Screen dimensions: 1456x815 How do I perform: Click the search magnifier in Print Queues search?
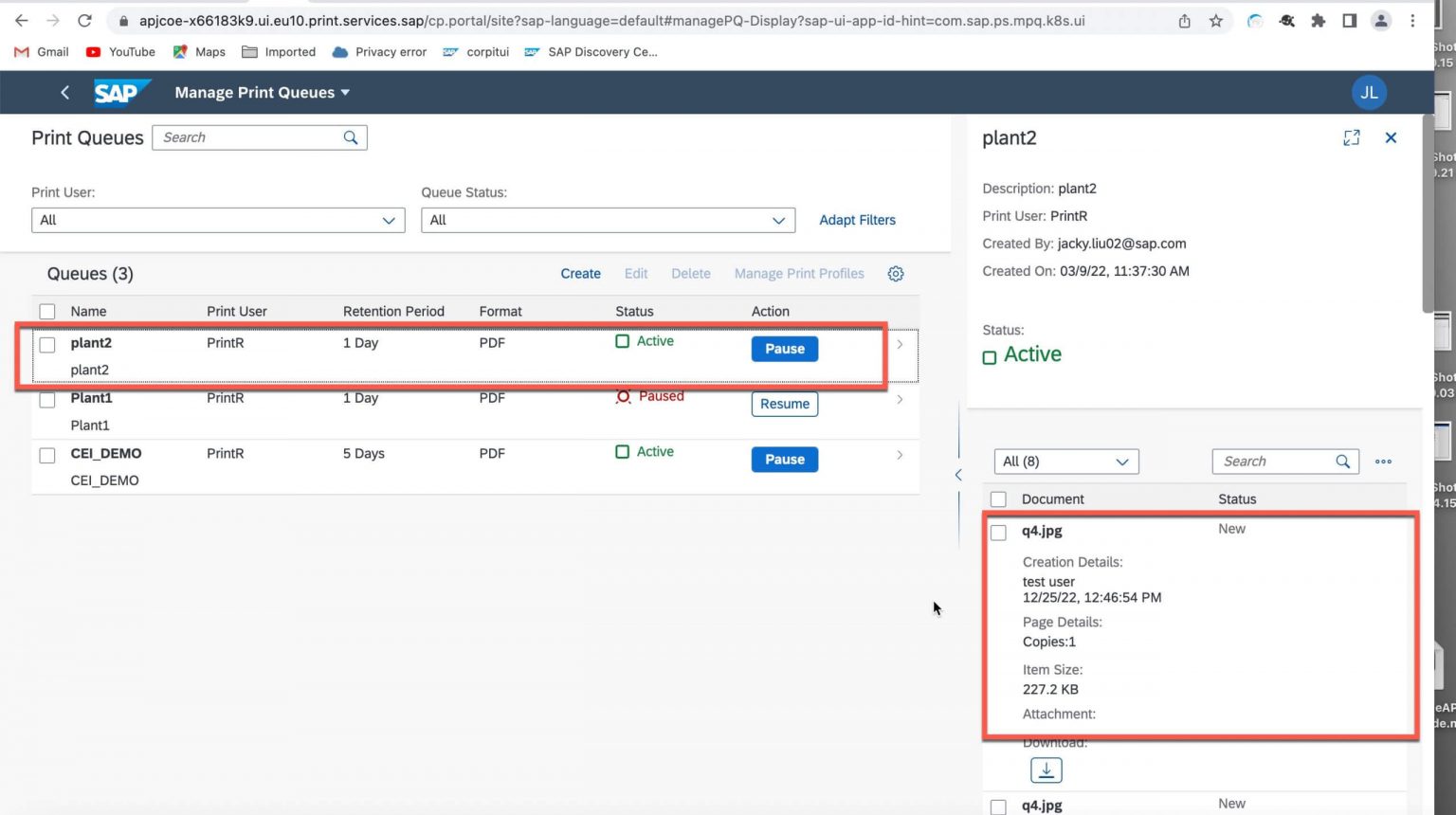[x=351, y=136]
